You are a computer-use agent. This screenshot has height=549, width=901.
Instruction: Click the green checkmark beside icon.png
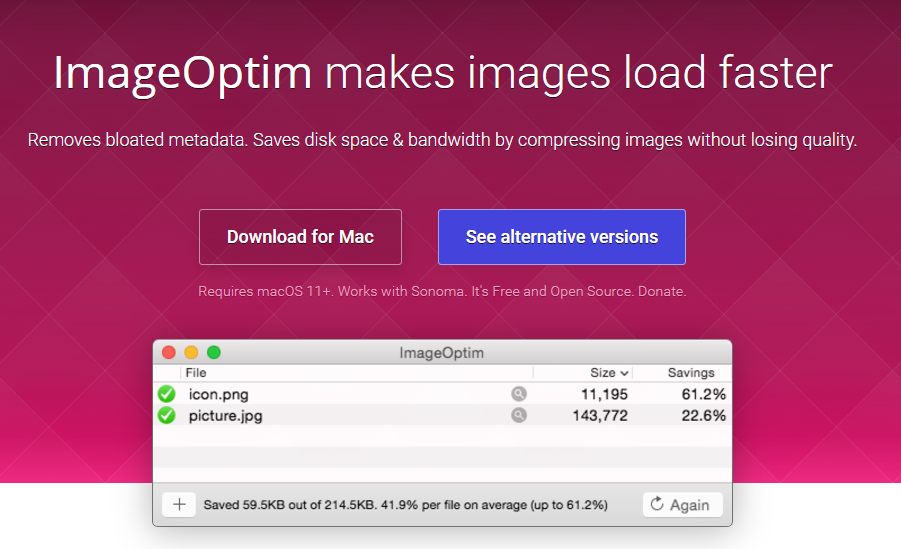click(167, 394)
